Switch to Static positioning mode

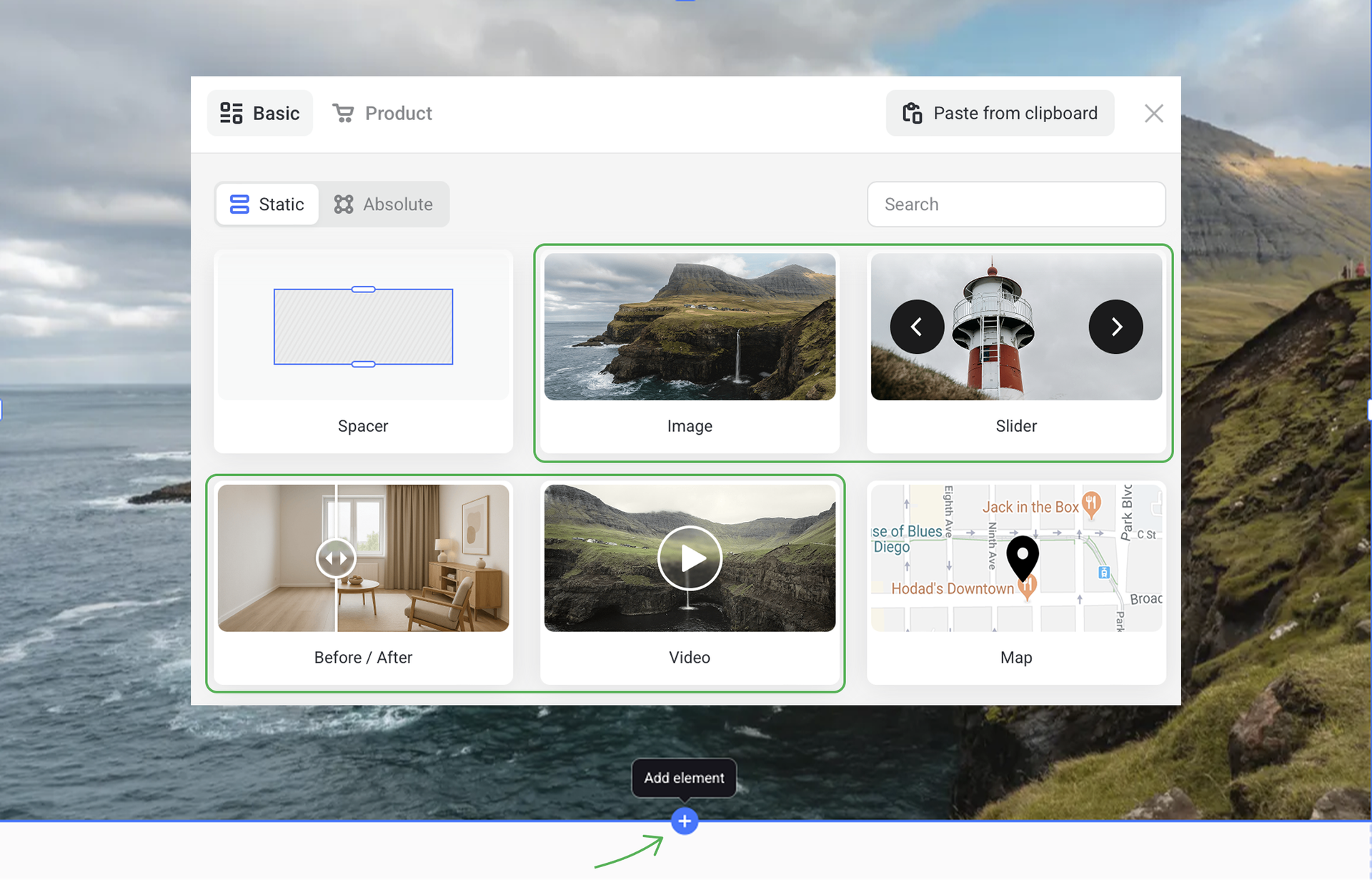tap(267, 204)
